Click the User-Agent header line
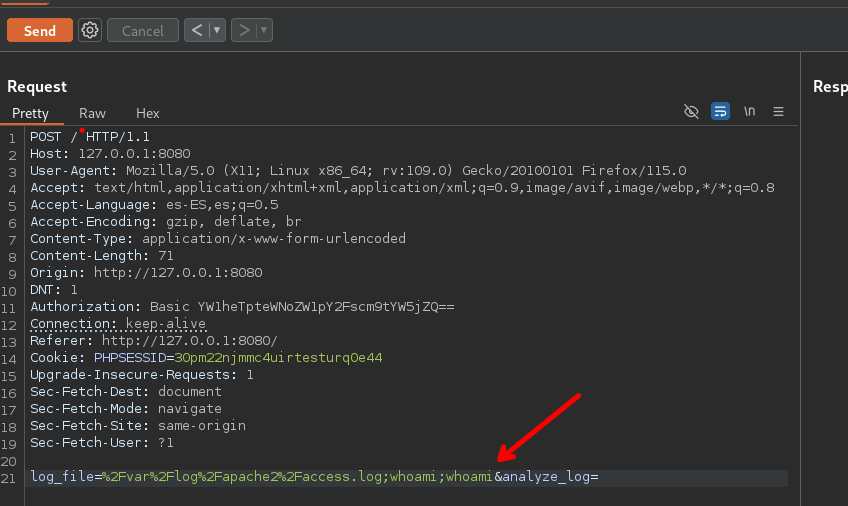Viewport: 848px width, 506px height. pos(358,171)
